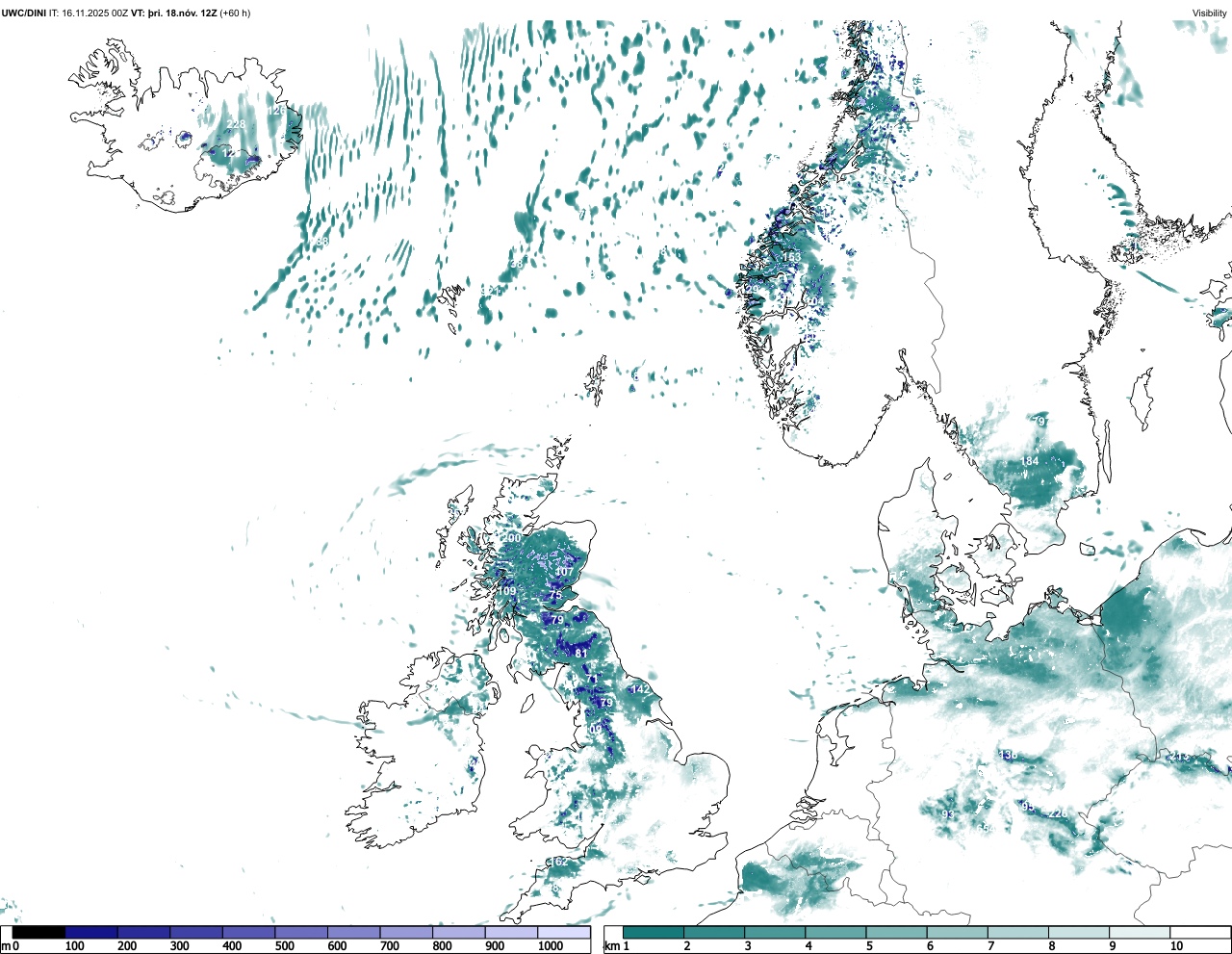Click the '71' value in northern England
This screenshot has width=1232, height=954.
pyautogui.click(x=593, y=680)
